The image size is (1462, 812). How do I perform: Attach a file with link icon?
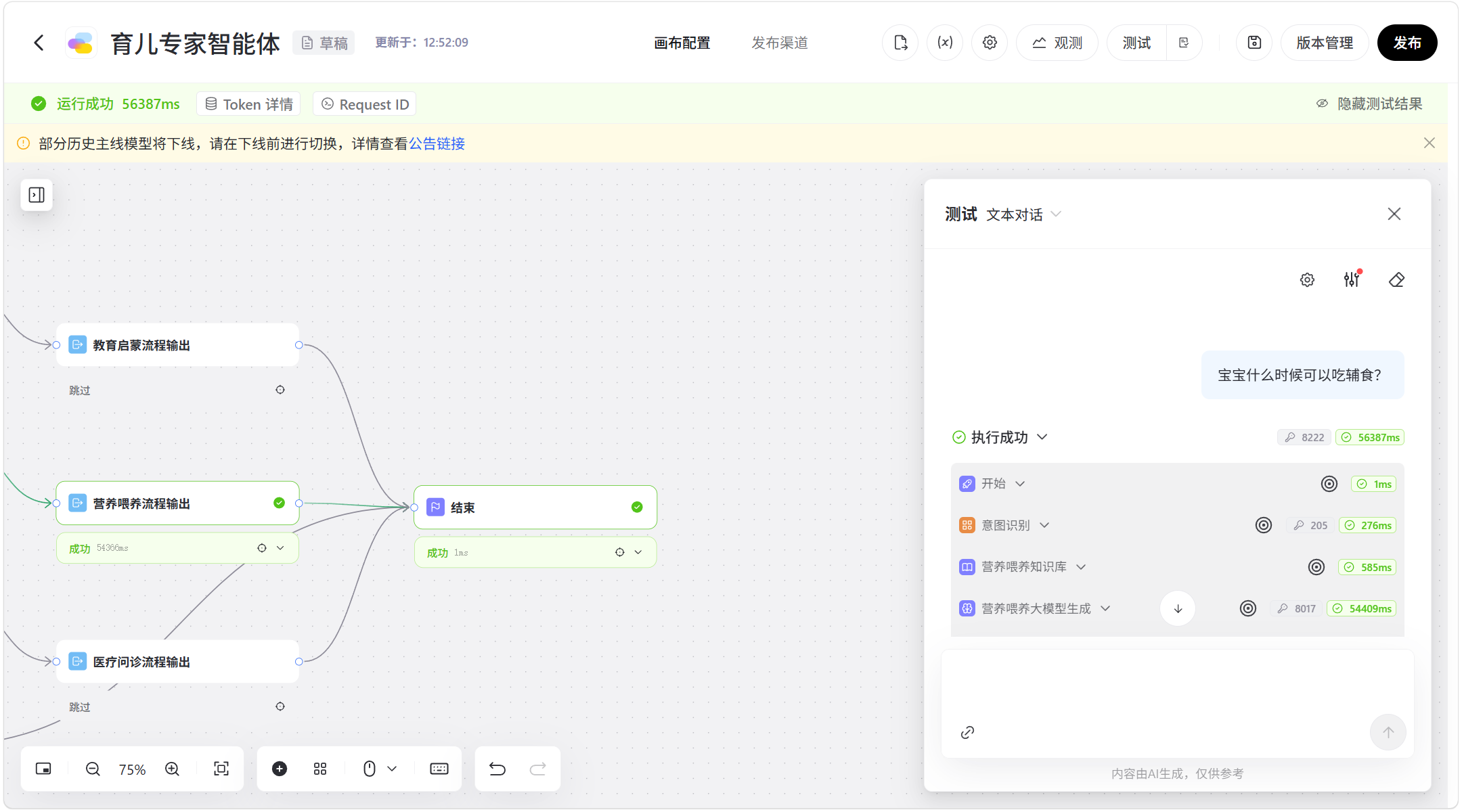pyautogui.click(x=968, y=732)
